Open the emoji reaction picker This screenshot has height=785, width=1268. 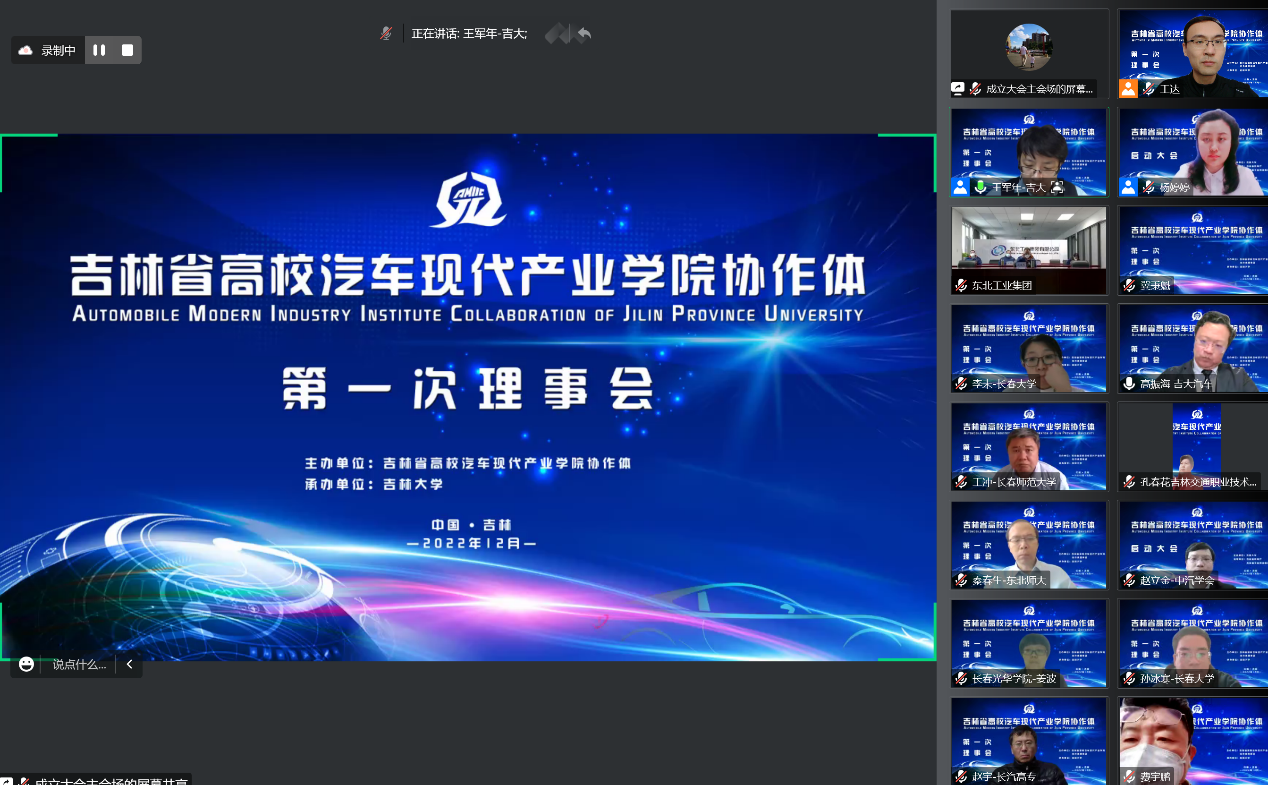[26, 664]
